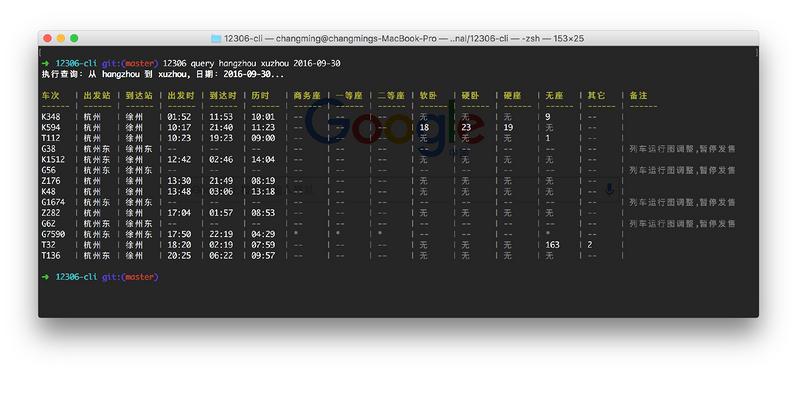Select the '一等座' column header

click(x=348, y=95)
